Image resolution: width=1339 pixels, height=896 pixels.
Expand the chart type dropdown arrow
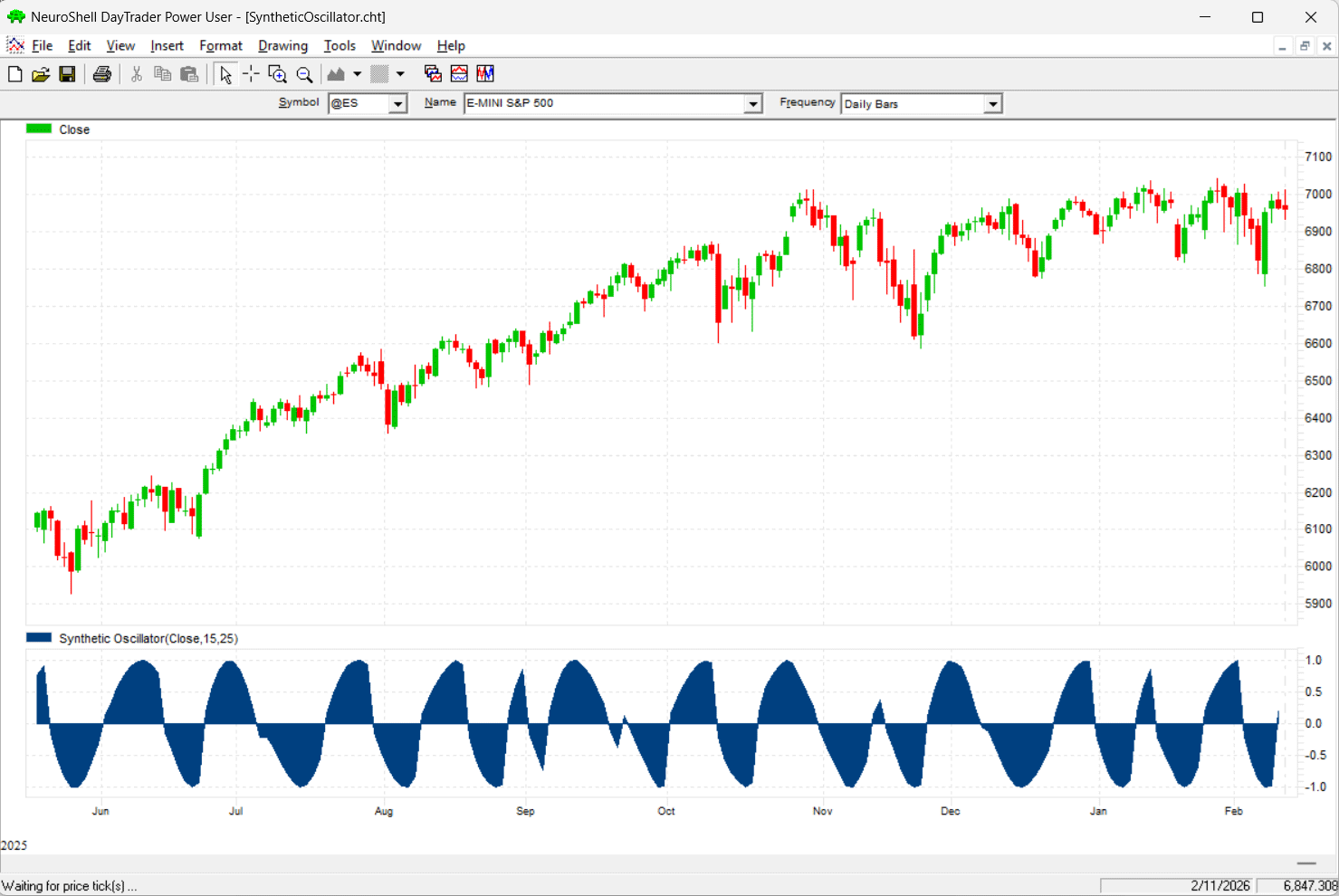[358, 74]
